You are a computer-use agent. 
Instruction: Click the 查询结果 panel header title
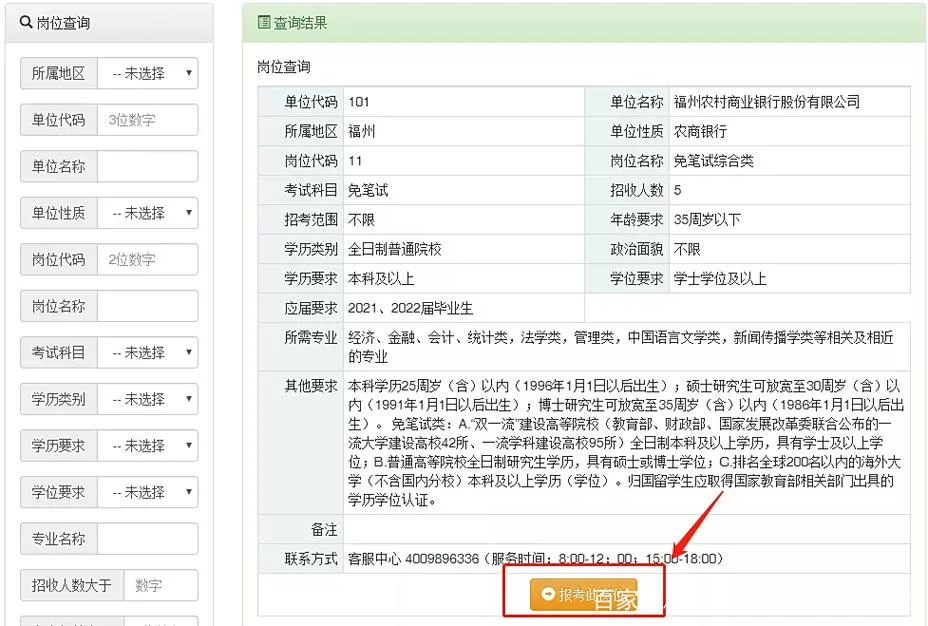pyautogui.click(x=300, y=22)
